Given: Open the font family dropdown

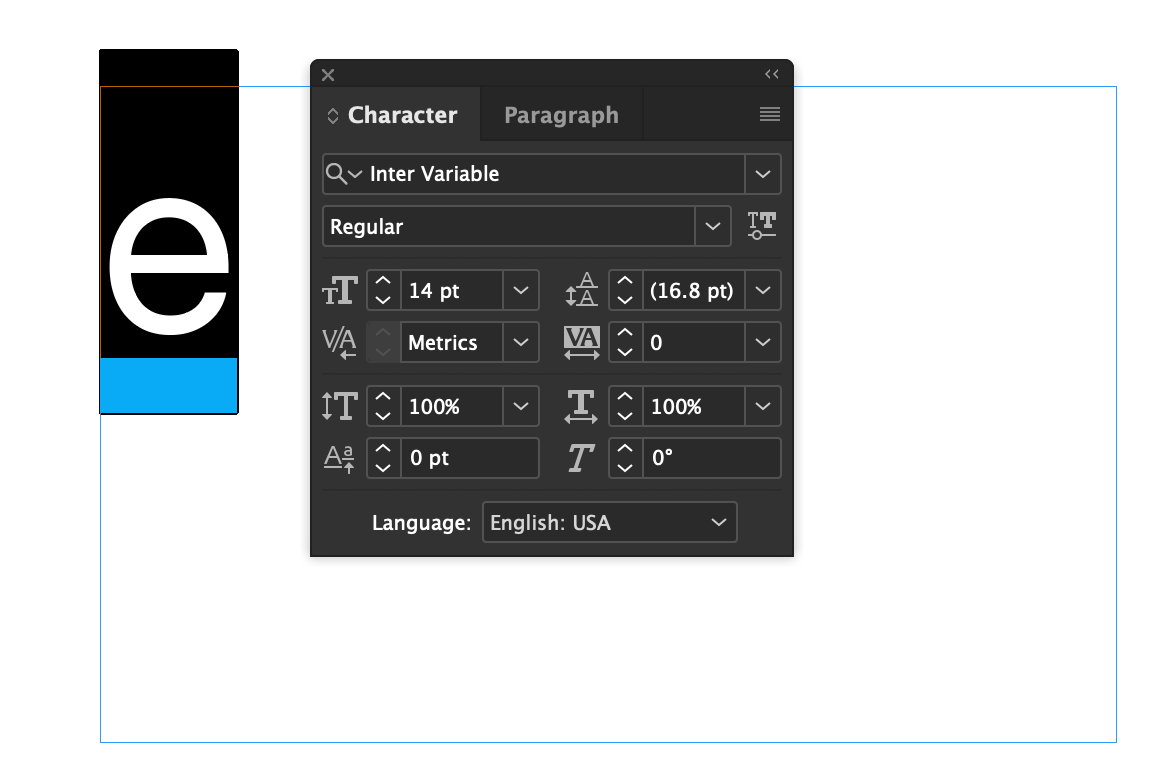Looking at the screenshot, I should (x=763, y=174).
